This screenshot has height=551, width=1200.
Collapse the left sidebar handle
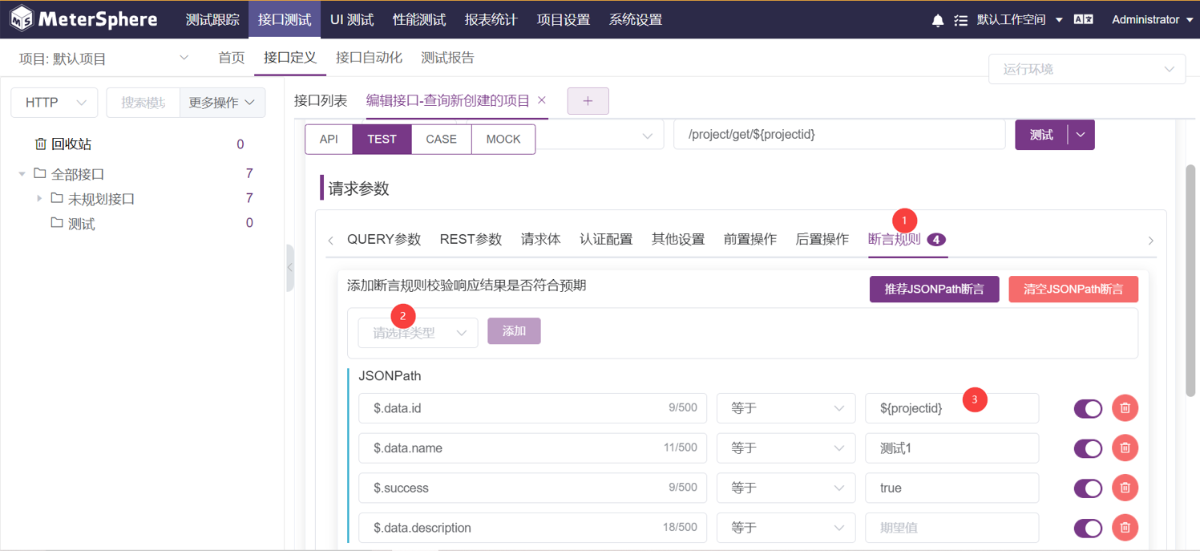pos(290,267)
